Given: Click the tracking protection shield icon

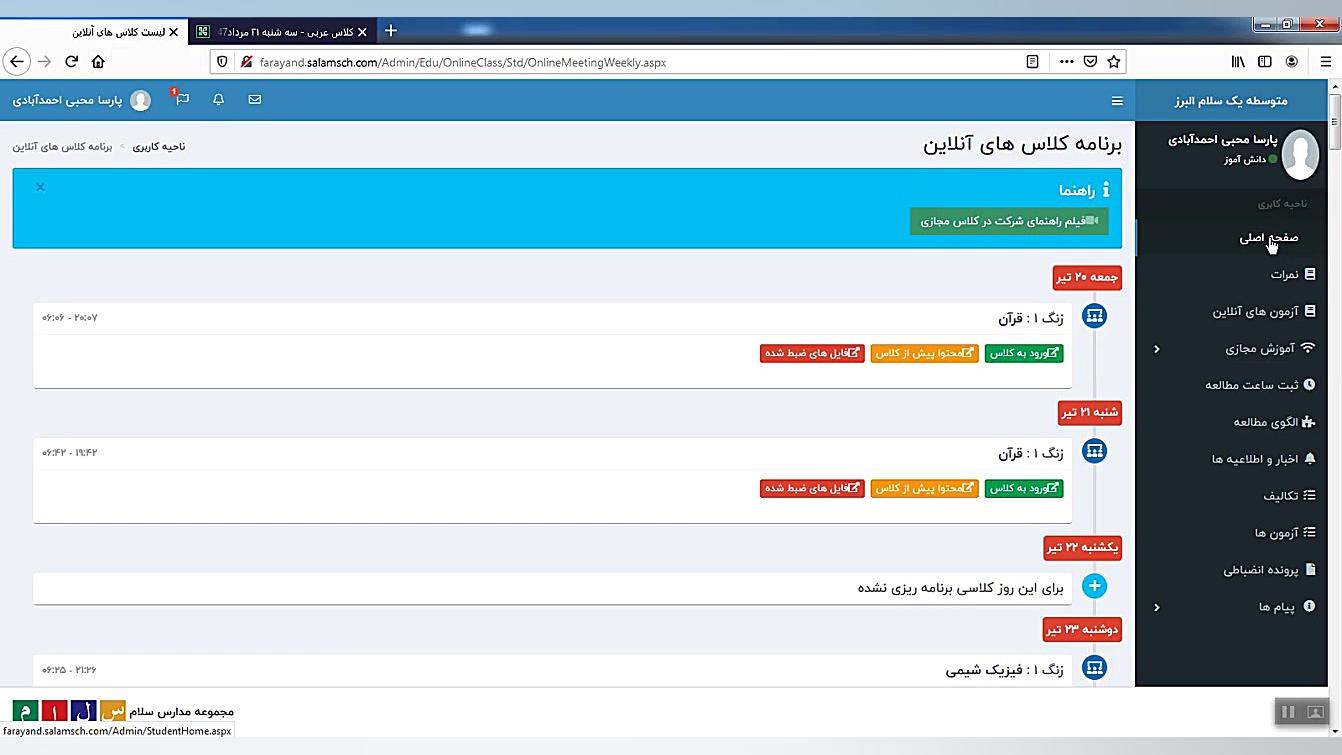Looking at the screenshot, I should pos(222,62).
